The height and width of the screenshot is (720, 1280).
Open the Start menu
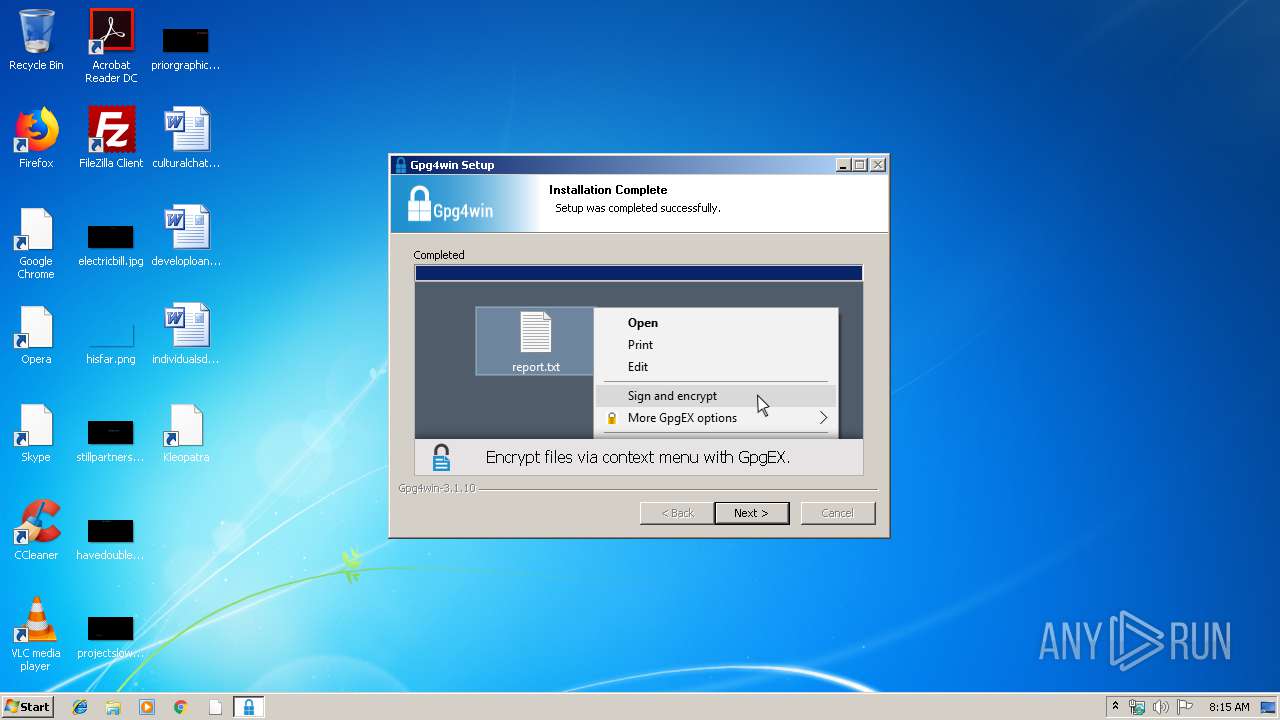(28, 706)
